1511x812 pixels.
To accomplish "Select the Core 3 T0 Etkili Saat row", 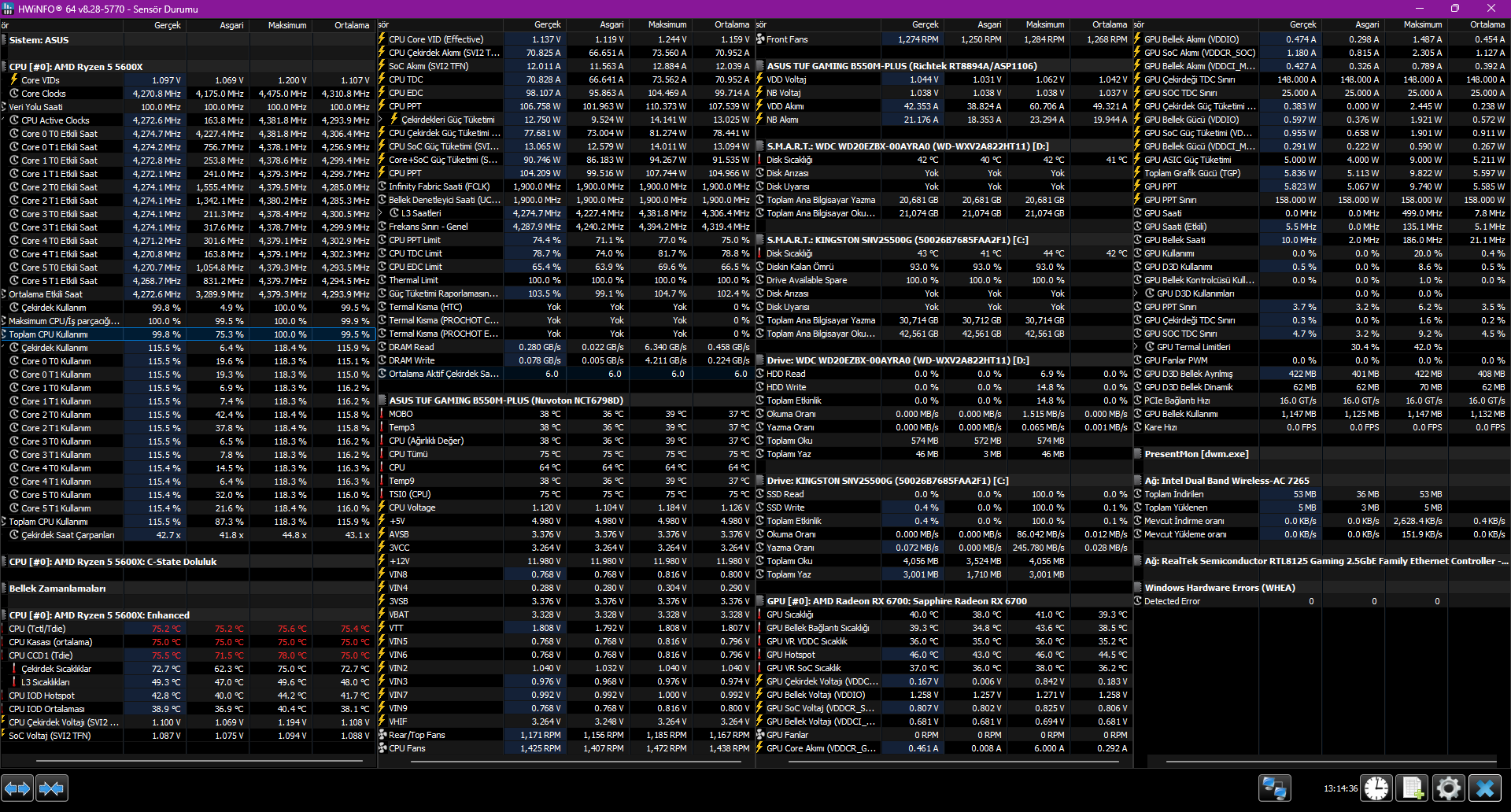I will 188,214.
